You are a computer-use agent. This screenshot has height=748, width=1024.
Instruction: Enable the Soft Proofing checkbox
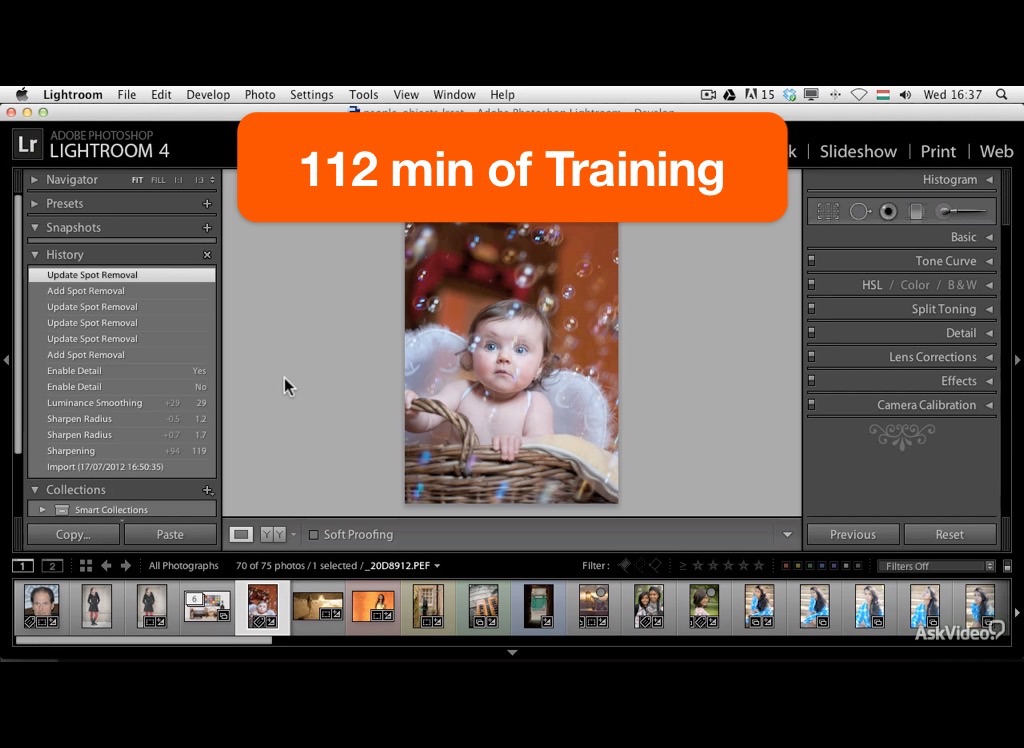(314, 535)
